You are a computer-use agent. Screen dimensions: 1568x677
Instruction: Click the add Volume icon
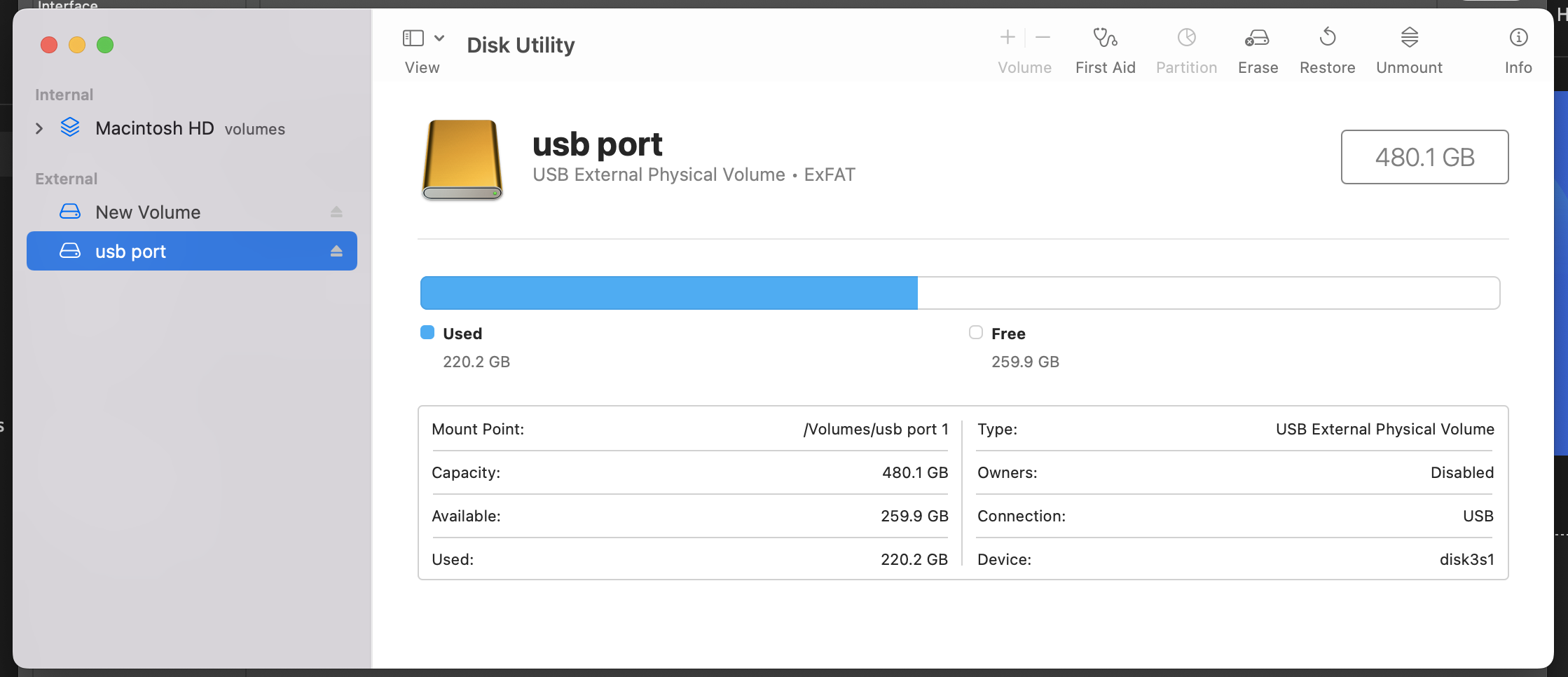(1007, 37)
